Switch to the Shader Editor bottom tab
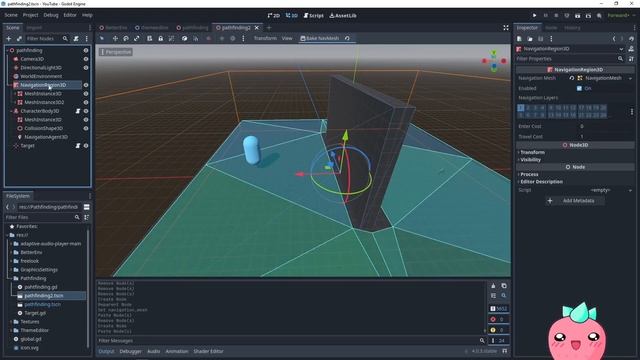This screenshot has height=360, width=640. 208,351
